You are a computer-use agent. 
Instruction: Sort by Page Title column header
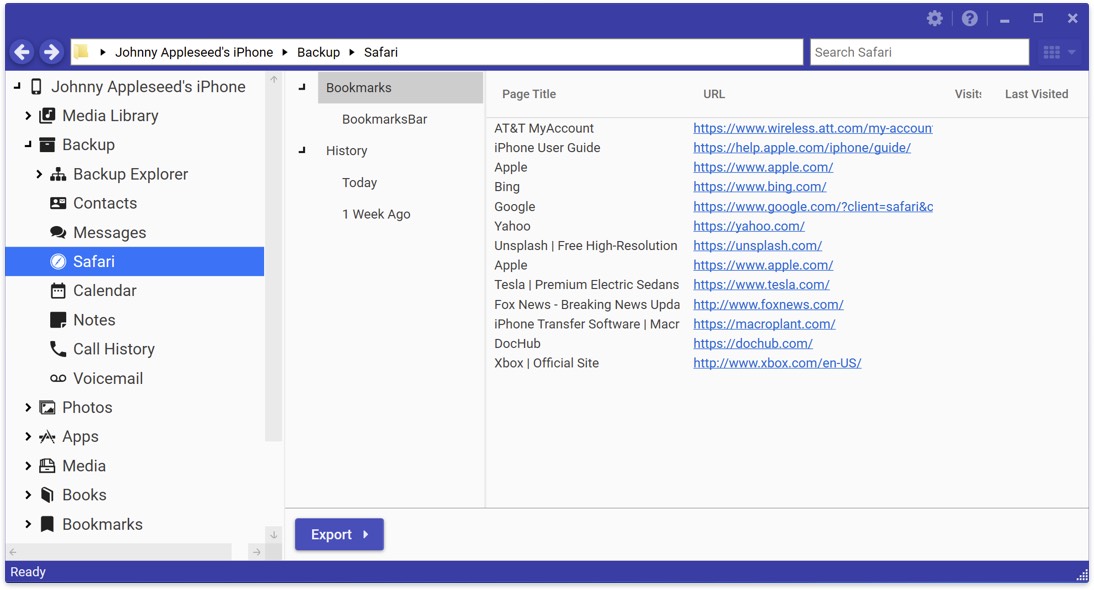[x=529, y=94]
